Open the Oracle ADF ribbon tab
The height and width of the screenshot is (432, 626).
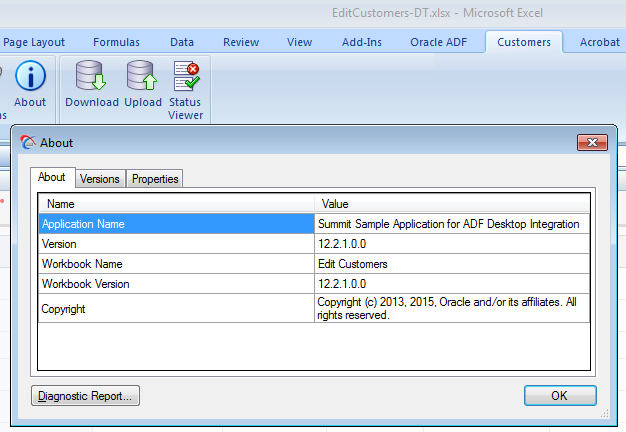point(438,42)
